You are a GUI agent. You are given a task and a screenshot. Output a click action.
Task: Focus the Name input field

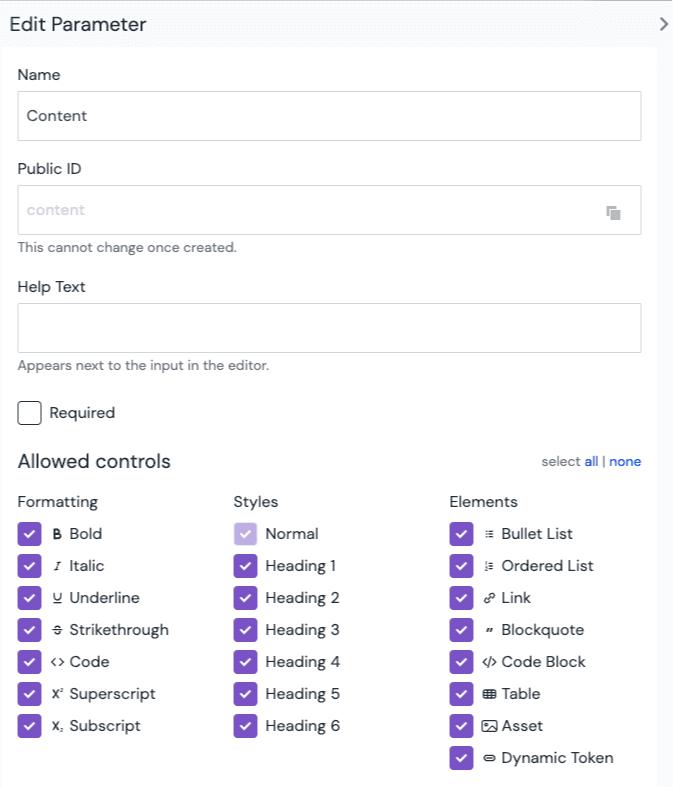329,116
